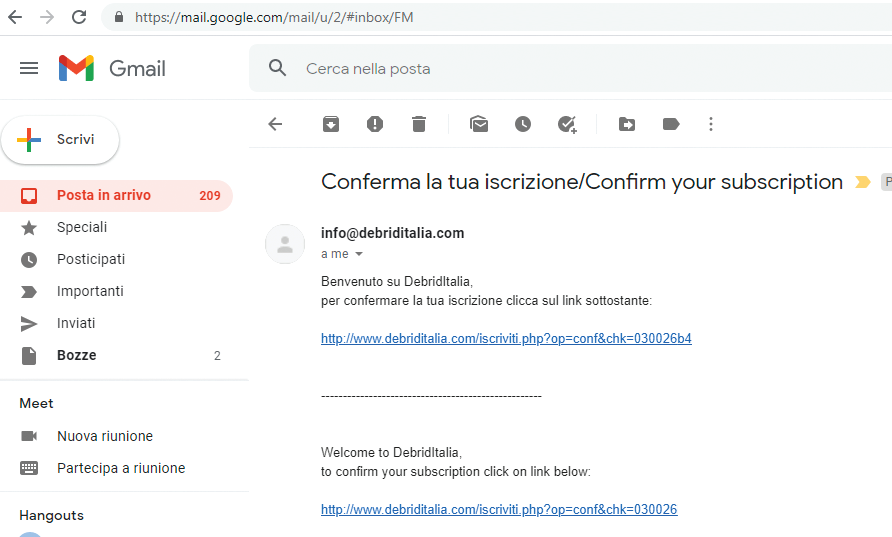Delete this email with the trash icon
The height and width of the screenshot is (537, 892).
(x=419, y=124)
